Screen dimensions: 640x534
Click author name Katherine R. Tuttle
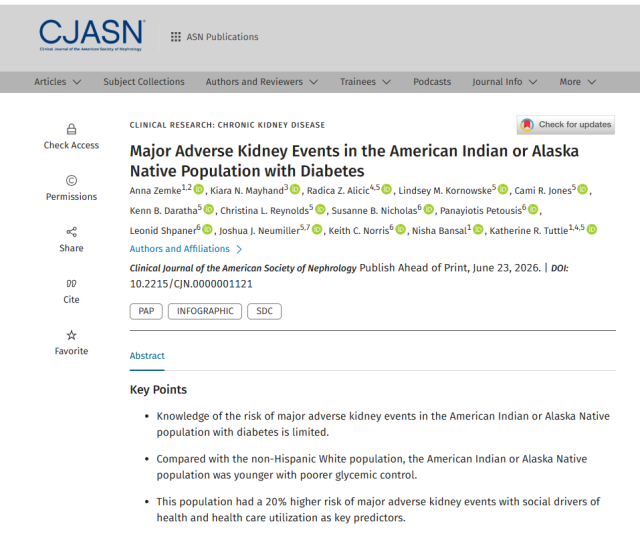point(528,231)
